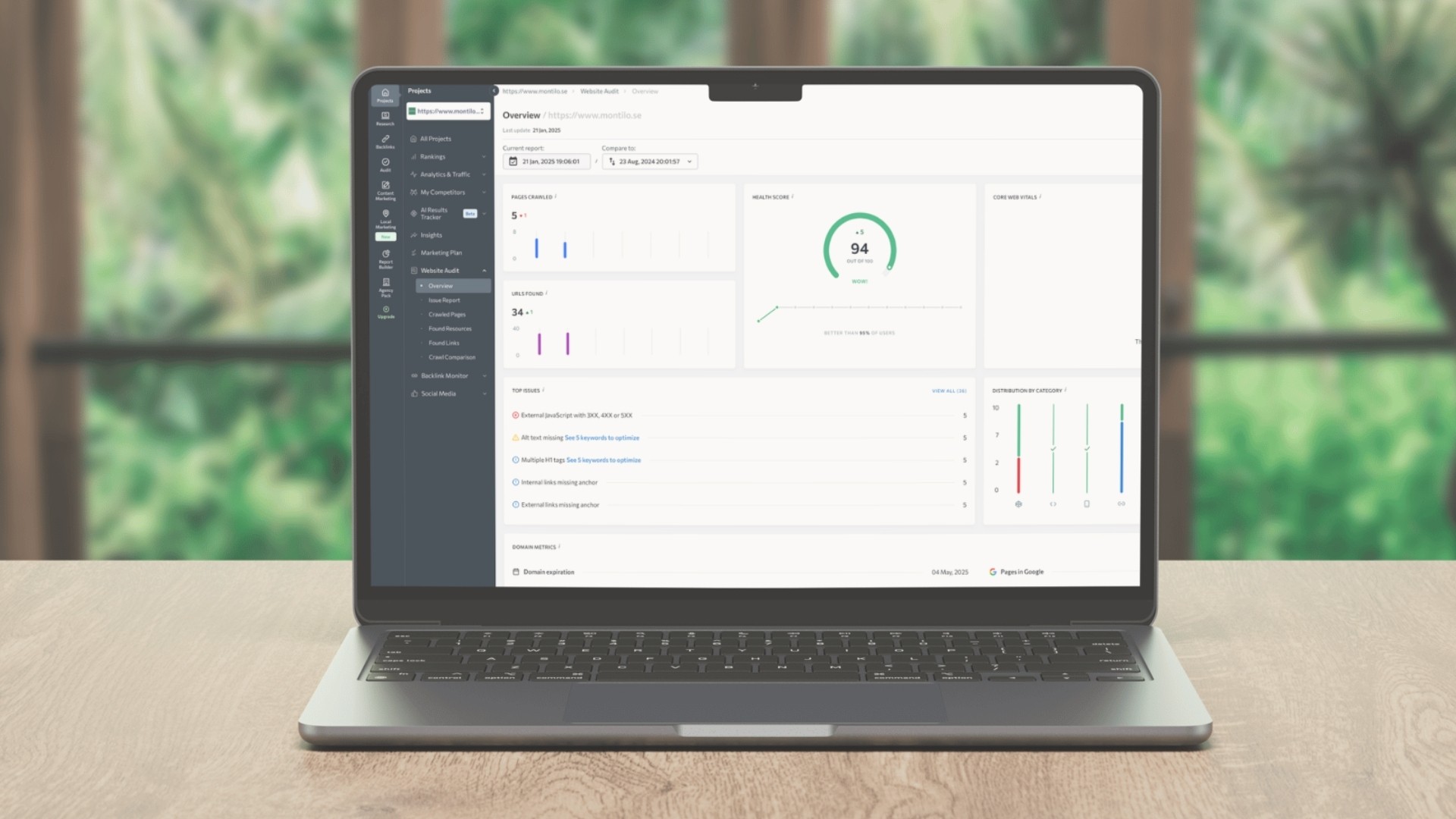Click the calendar icon in Current report
Screen dimensions: 1456x819
click(513, 162)
